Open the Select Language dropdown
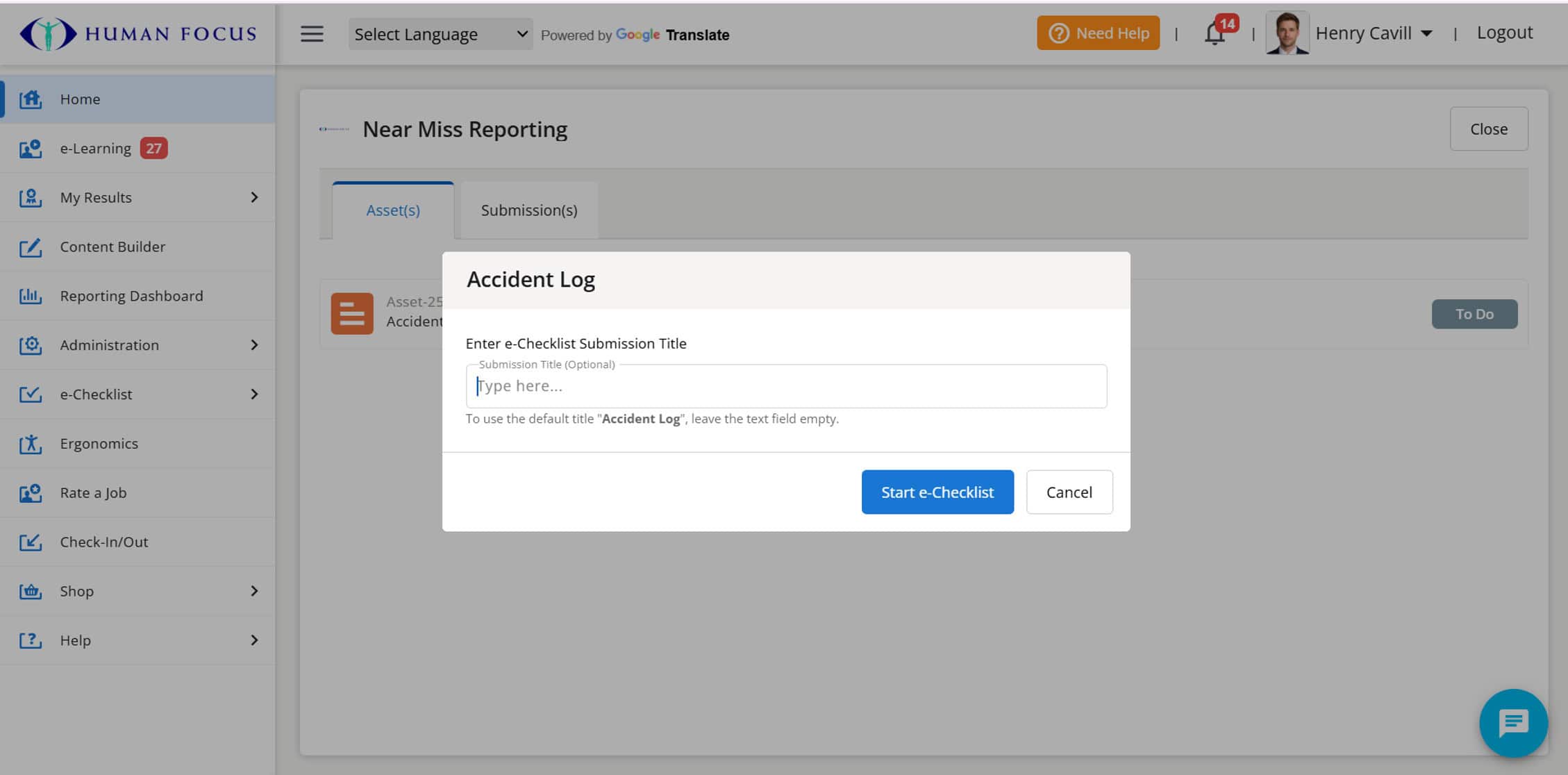Screen dimensions: 1568x775 tap(440, 34)
